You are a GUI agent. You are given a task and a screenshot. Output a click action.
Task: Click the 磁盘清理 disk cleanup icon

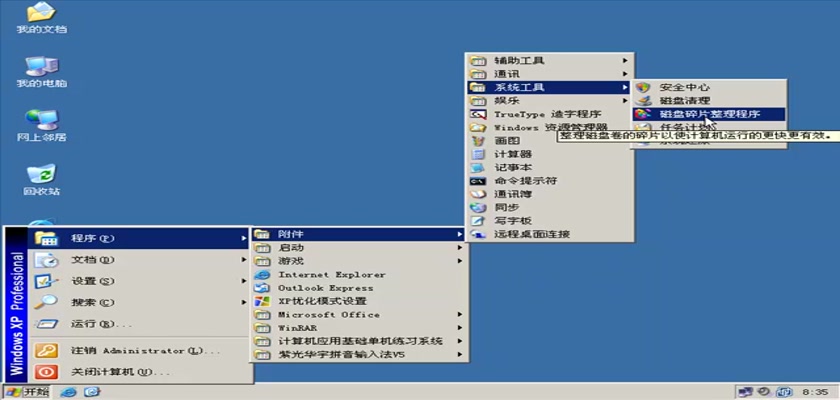642,101
